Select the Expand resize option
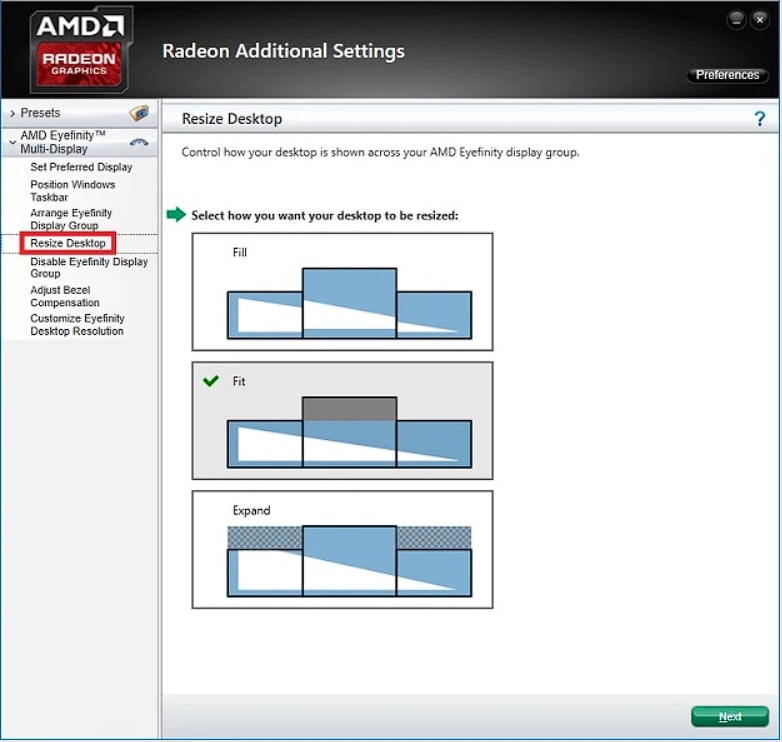Viewport: 782px width, 742px height. [x=342, y=550]
